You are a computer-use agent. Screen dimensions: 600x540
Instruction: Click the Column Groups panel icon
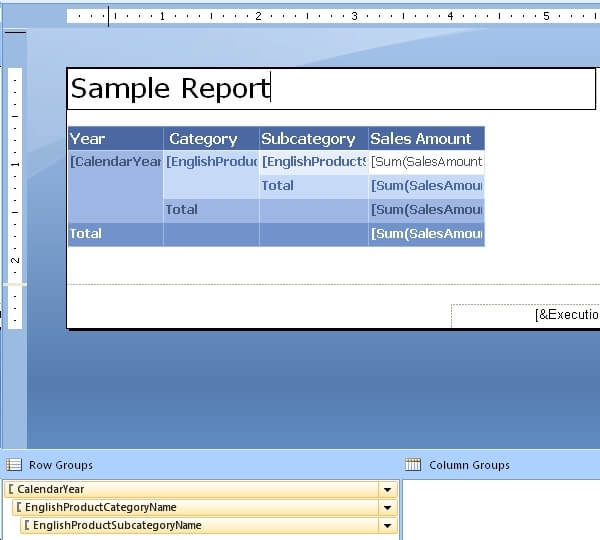pyautogui.click(x=413, y=465)
